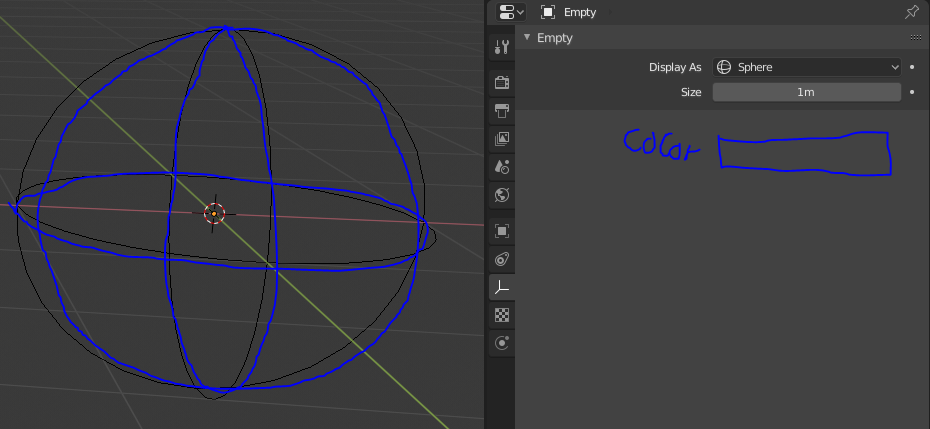
Task: Click the Size 1m value field
Action: coord(807,92)
